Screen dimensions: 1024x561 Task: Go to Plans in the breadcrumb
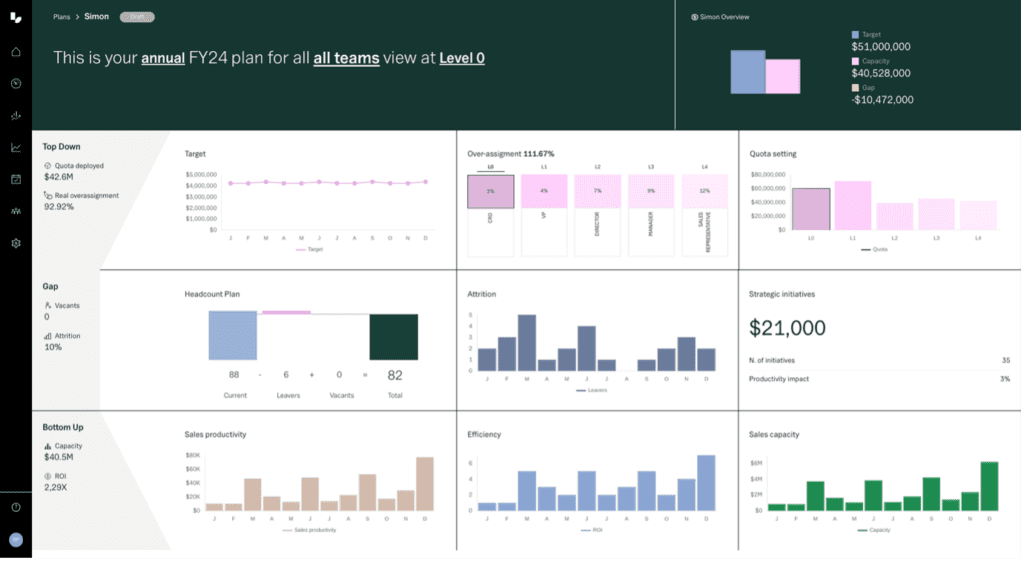[63, 17]
